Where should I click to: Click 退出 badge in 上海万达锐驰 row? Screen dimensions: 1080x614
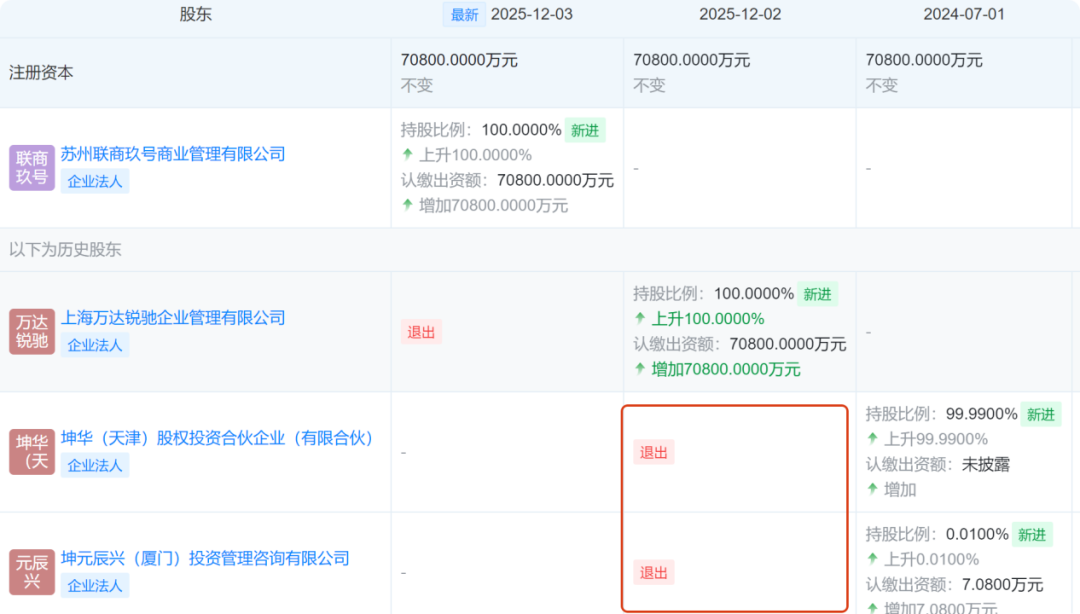point(421,332)
